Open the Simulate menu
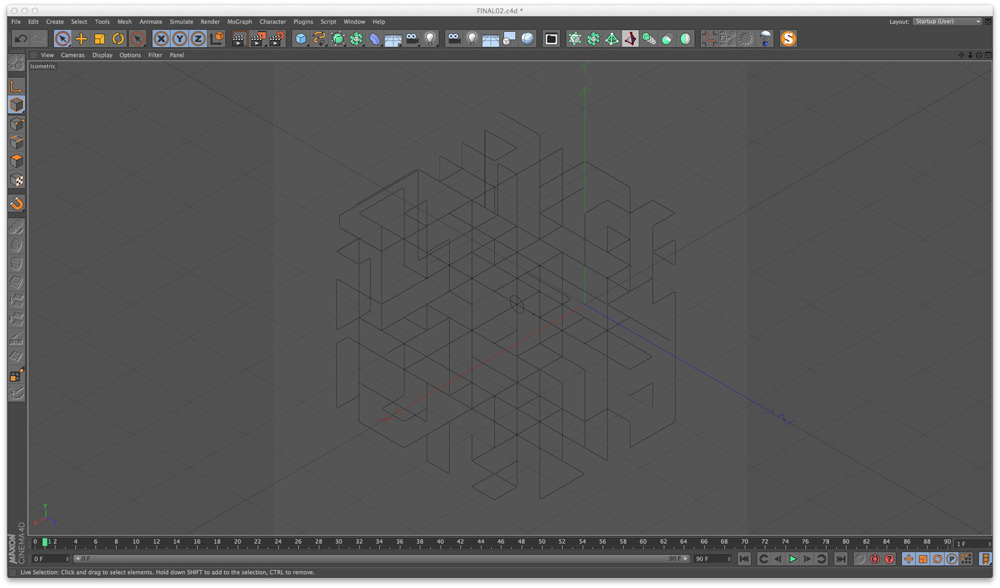Image resolution: width=1000 pixels, height=588 pixels. pyautogui.click(x=181, y=22)
